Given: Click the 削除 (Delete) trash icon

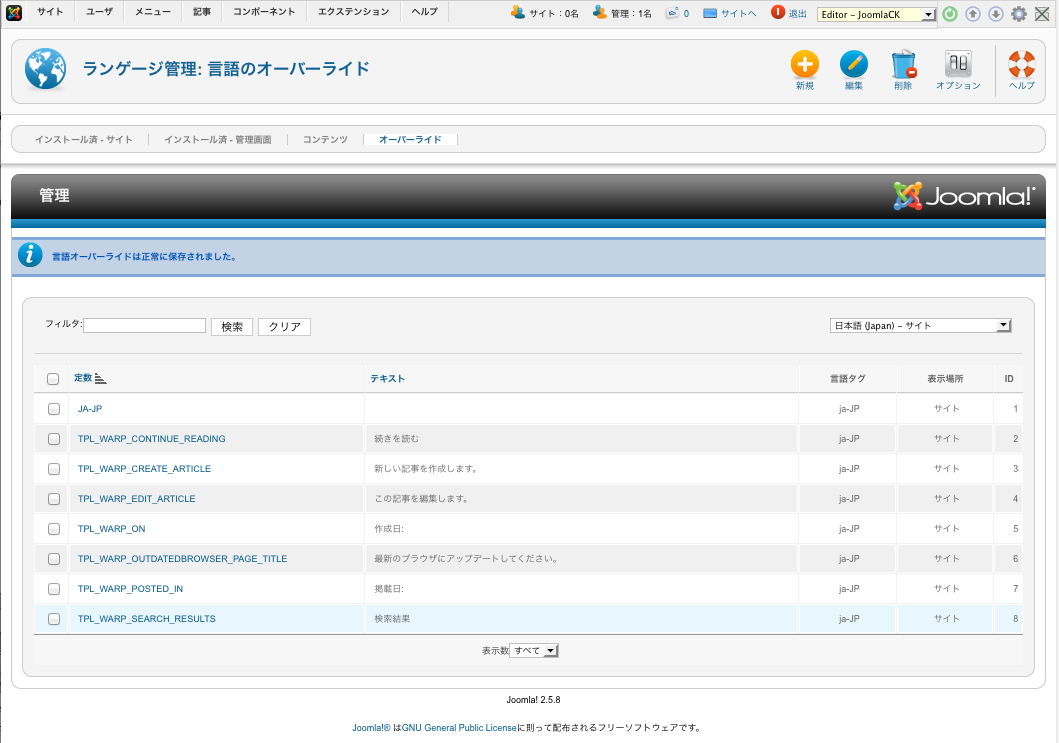Looking at the screenshot, I should coord(903,66).
